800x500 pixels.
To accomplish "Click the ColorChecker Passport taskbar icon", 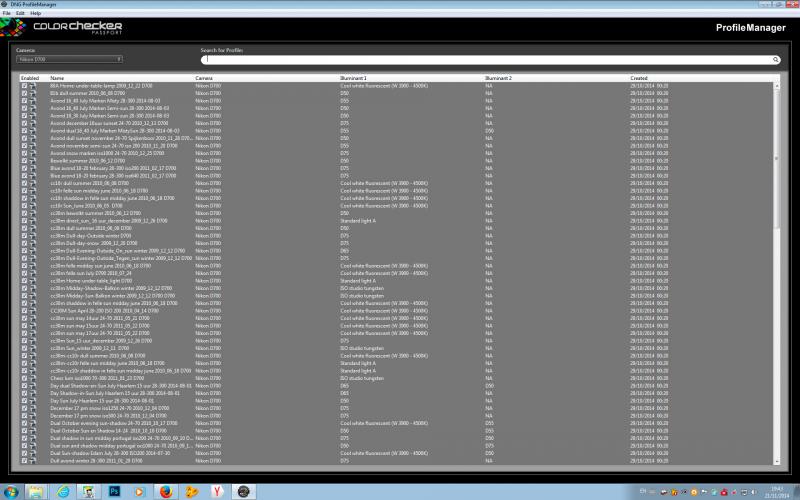I will point(243,491).
